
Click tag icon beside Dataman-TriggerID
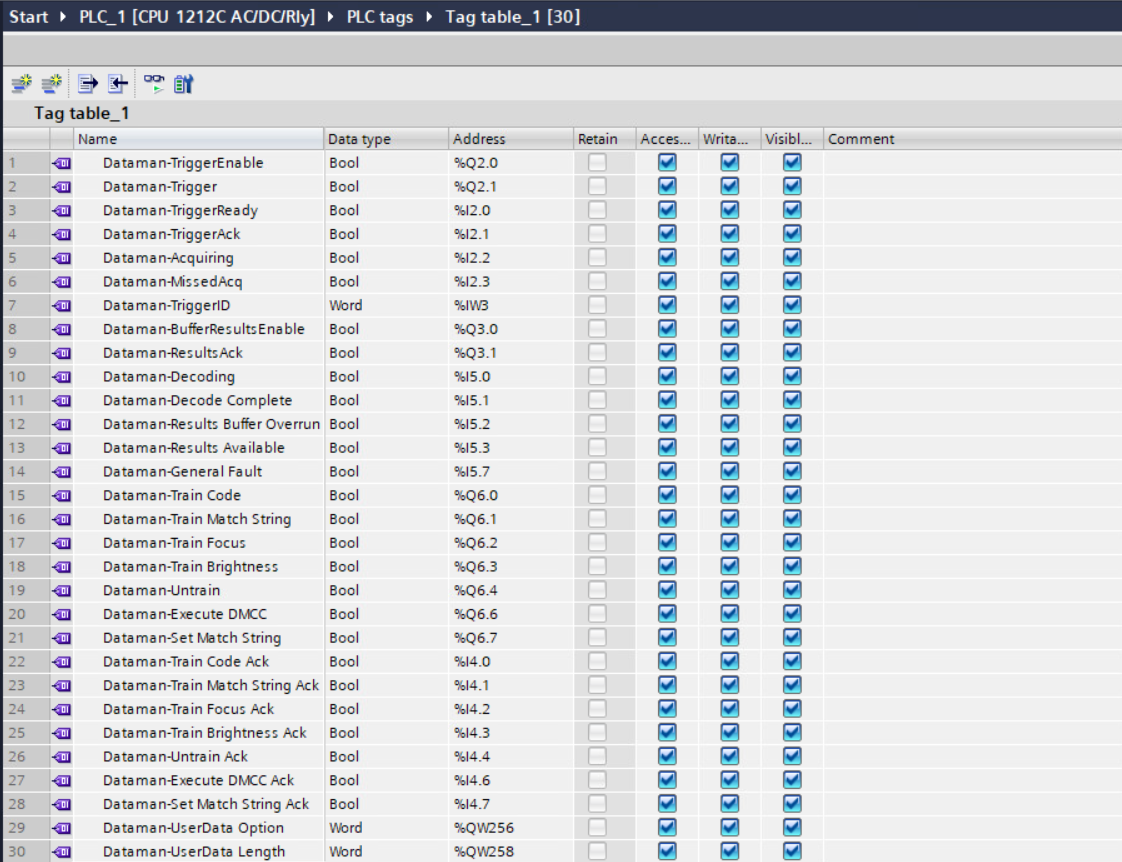click(x=61, y=306)
